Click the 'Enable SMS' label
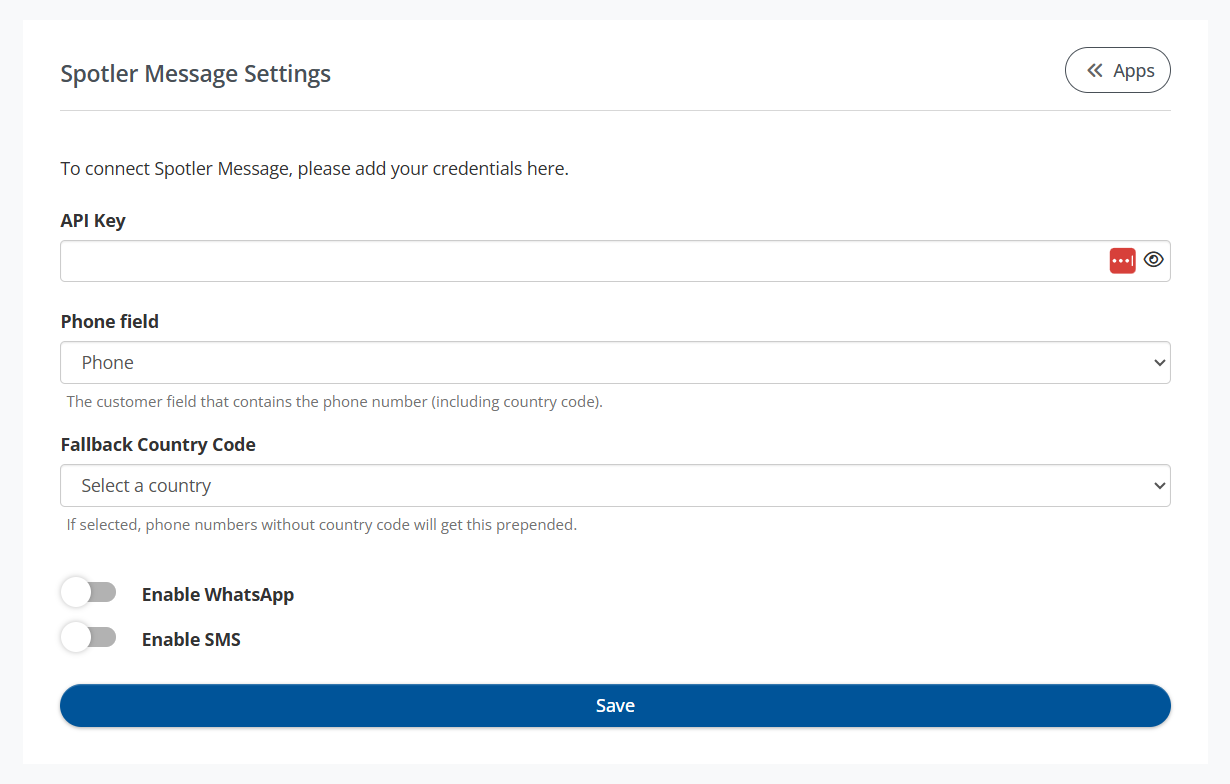 [x=191, y=640]
